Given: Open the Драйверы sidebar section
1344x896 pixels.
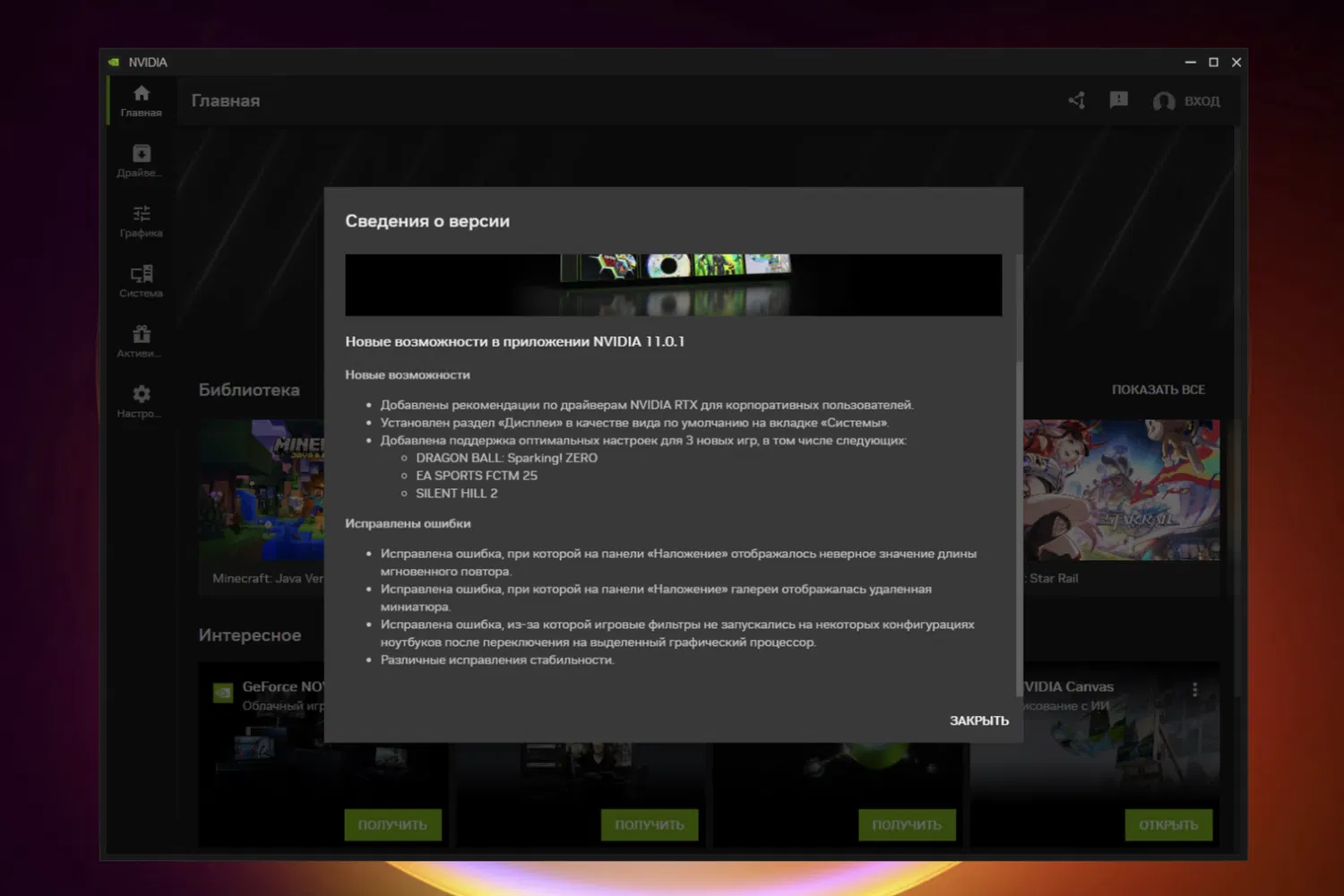Looking at the screenshot, I should tap(142, 160).
